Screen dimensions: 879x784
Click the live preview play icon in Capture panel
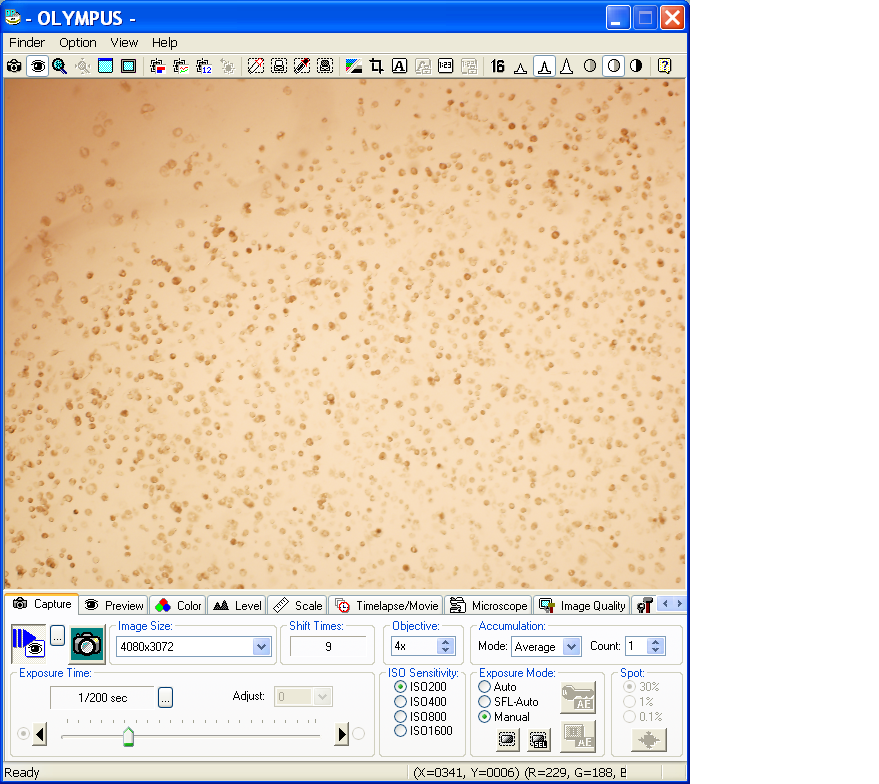(x=28, y=643)
